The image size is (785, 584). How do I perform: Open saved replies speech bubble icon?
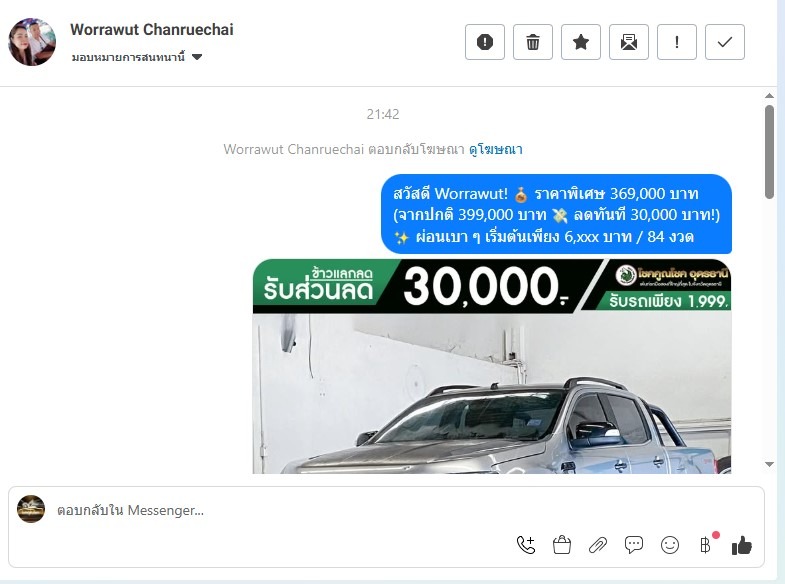click(x=634, y=545)
